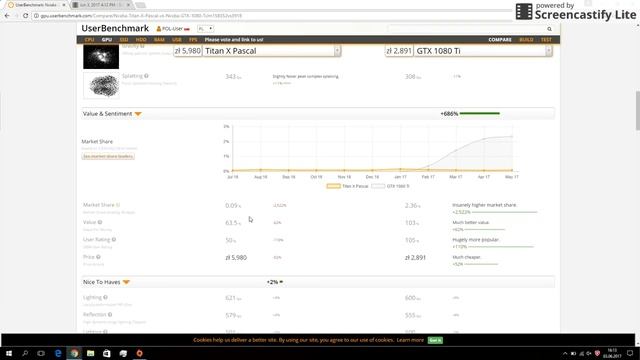
Task: Open File Explorer from the taskbar
Action: pyautogui.click(x=91, y=353)
